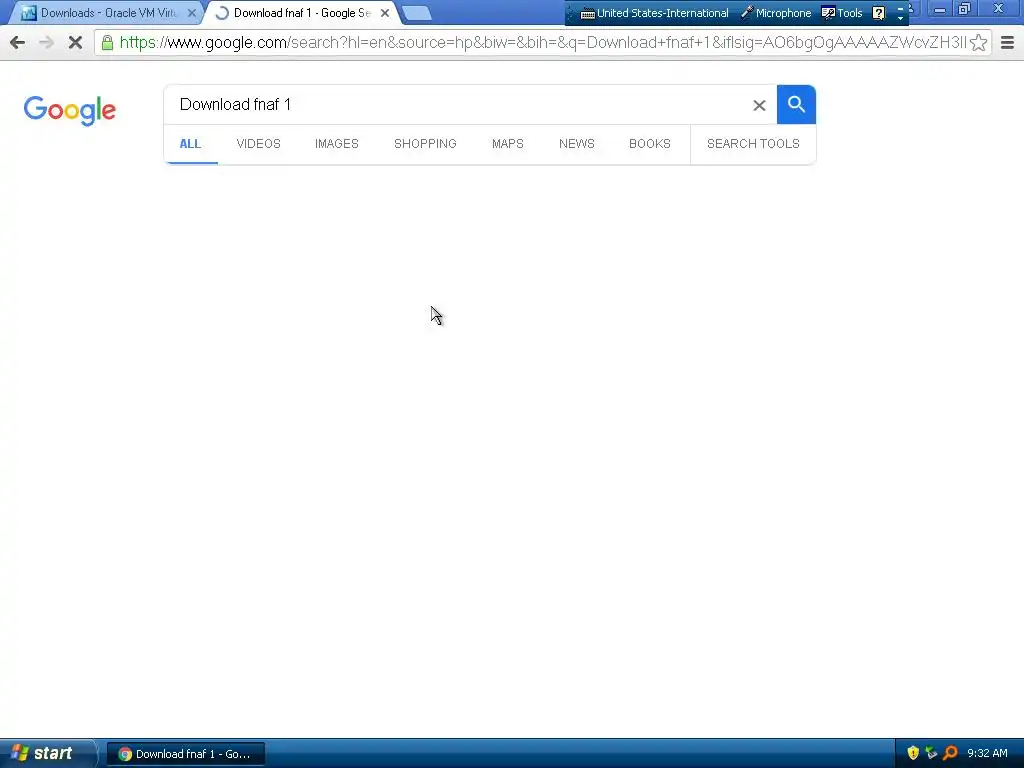Expand the language bar options arrow
The width and height of the screenshot is (1024, 768).
[x=901, y=18]
